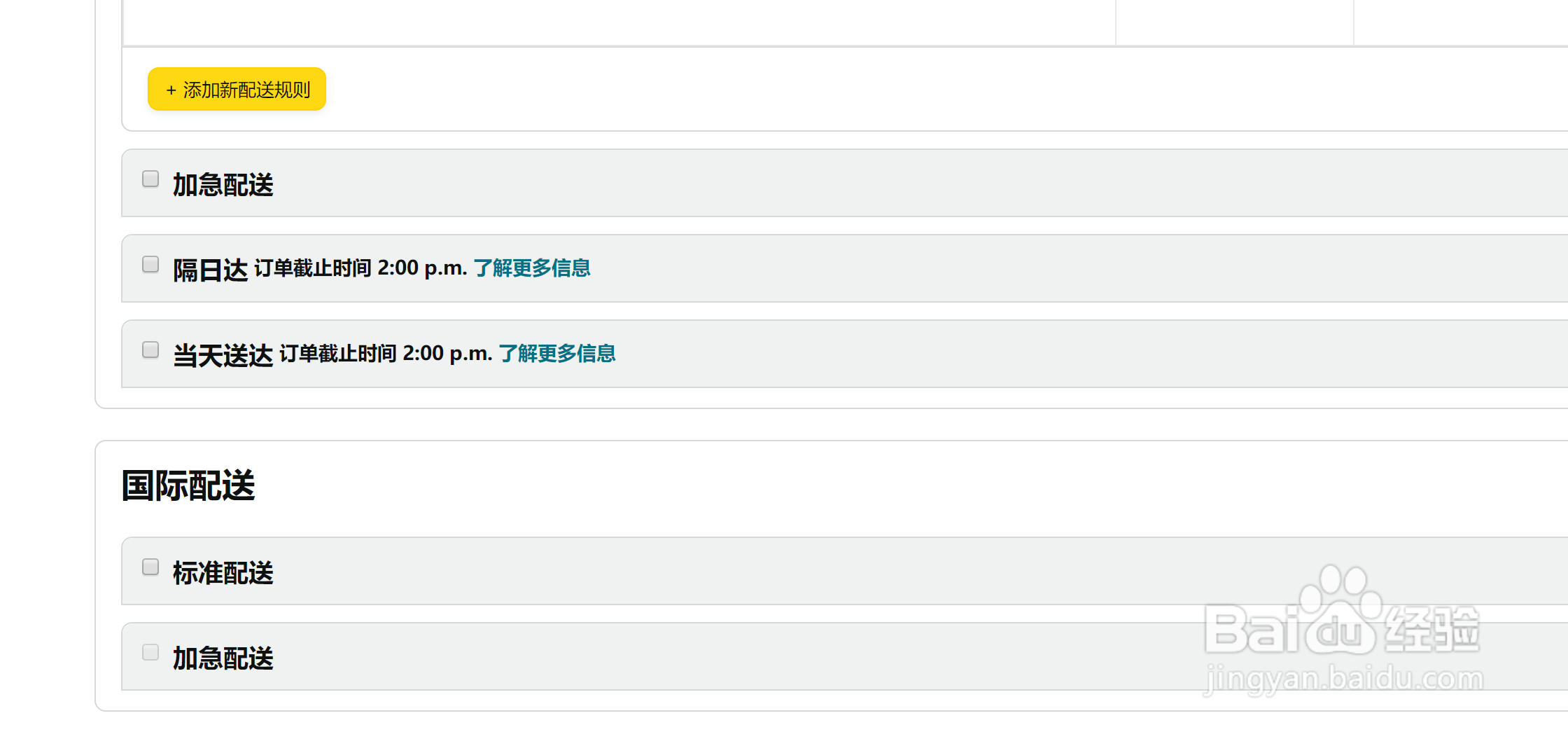
Task: Tick 加急配送 checkbox under 国际配送
Action: pos(150,653)
